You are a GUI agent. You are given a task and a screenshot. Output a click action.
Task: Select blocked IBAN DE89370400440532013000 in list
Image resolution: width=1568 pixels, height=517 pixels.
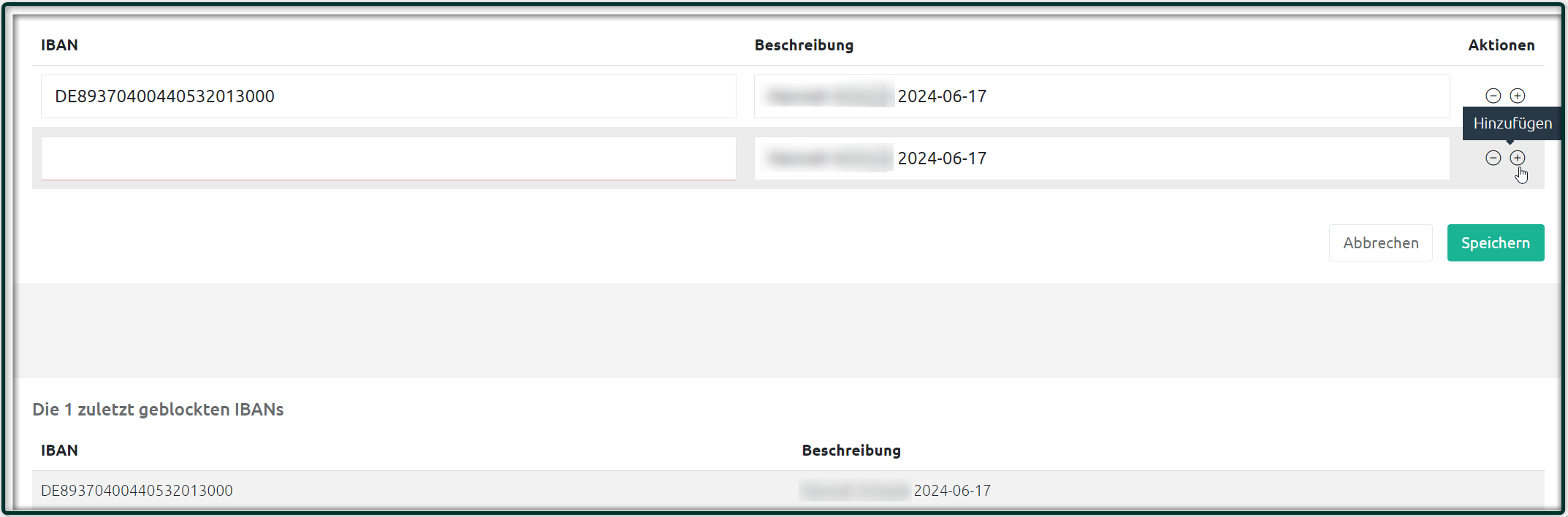point(137,491)
